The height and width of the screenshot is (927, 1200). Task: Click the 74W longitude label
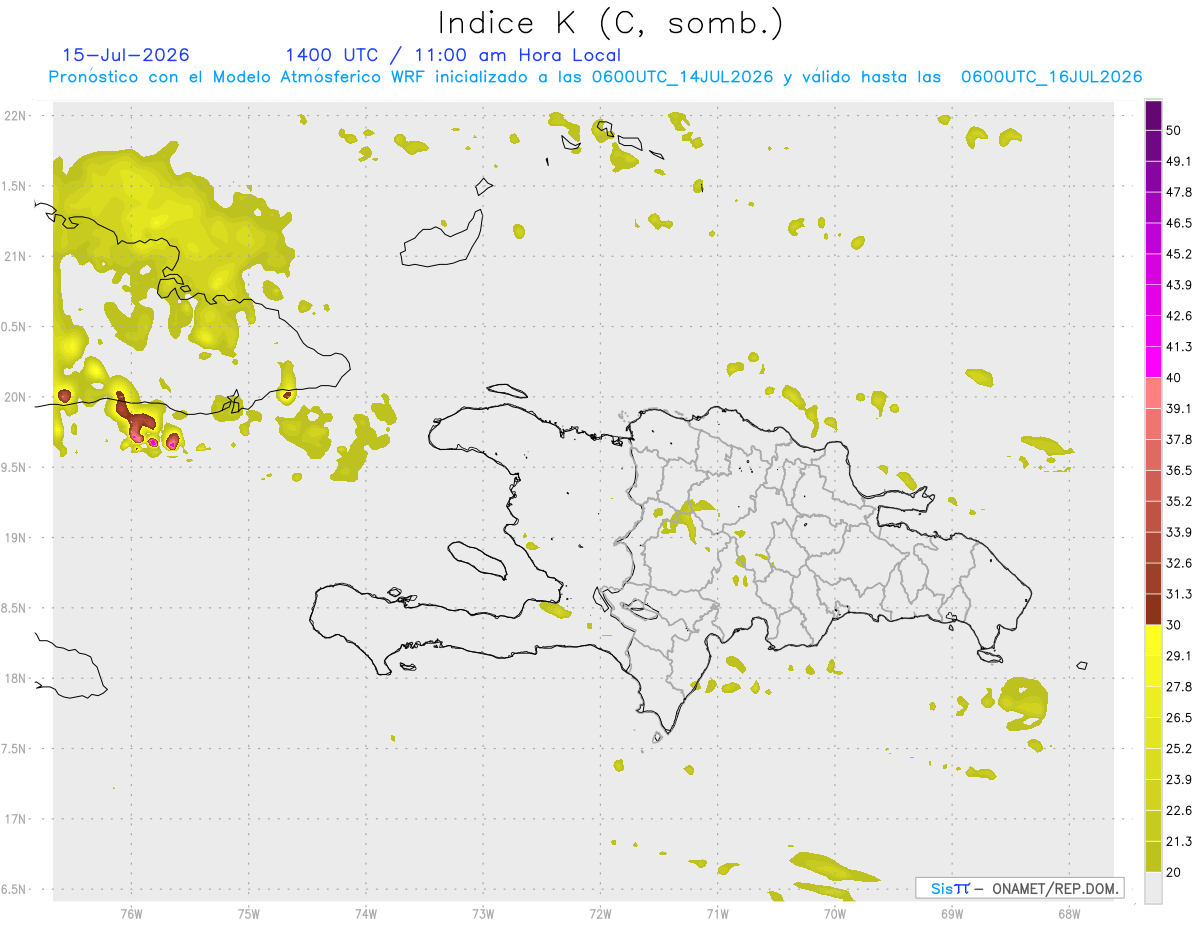(366, 913)
